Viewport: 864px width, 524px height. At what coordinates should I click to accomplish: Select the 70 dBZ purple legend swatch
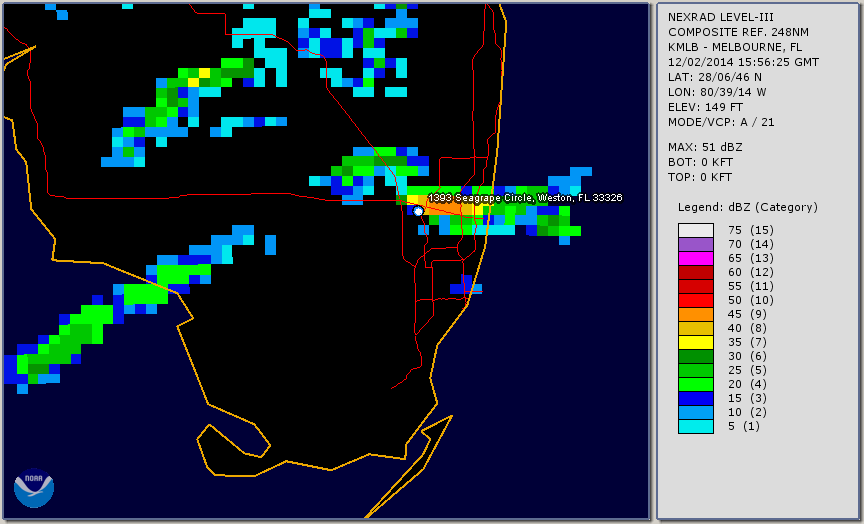click(696, 244)
